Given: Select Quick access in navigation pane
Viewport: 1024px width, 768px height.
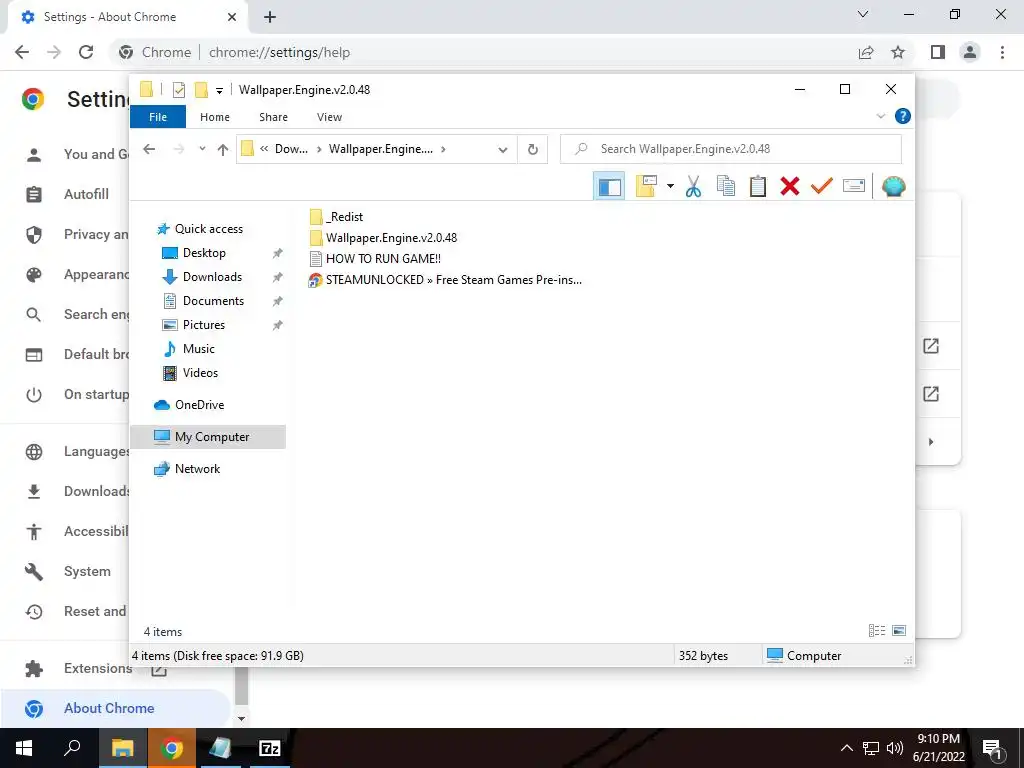Looking at the screenshot, I should 208,229.
